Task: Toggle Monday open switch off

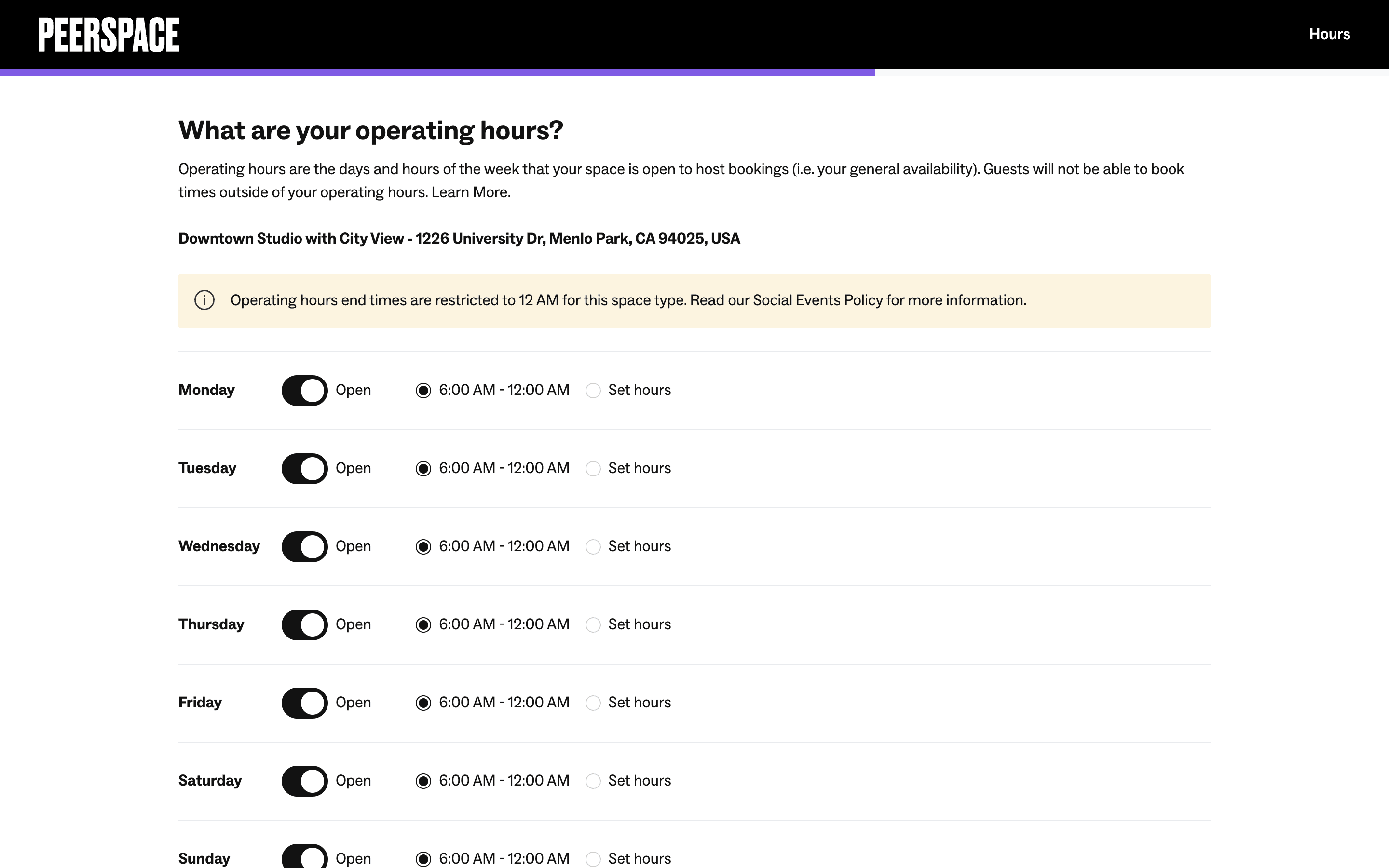Action: tap(304, 391)
